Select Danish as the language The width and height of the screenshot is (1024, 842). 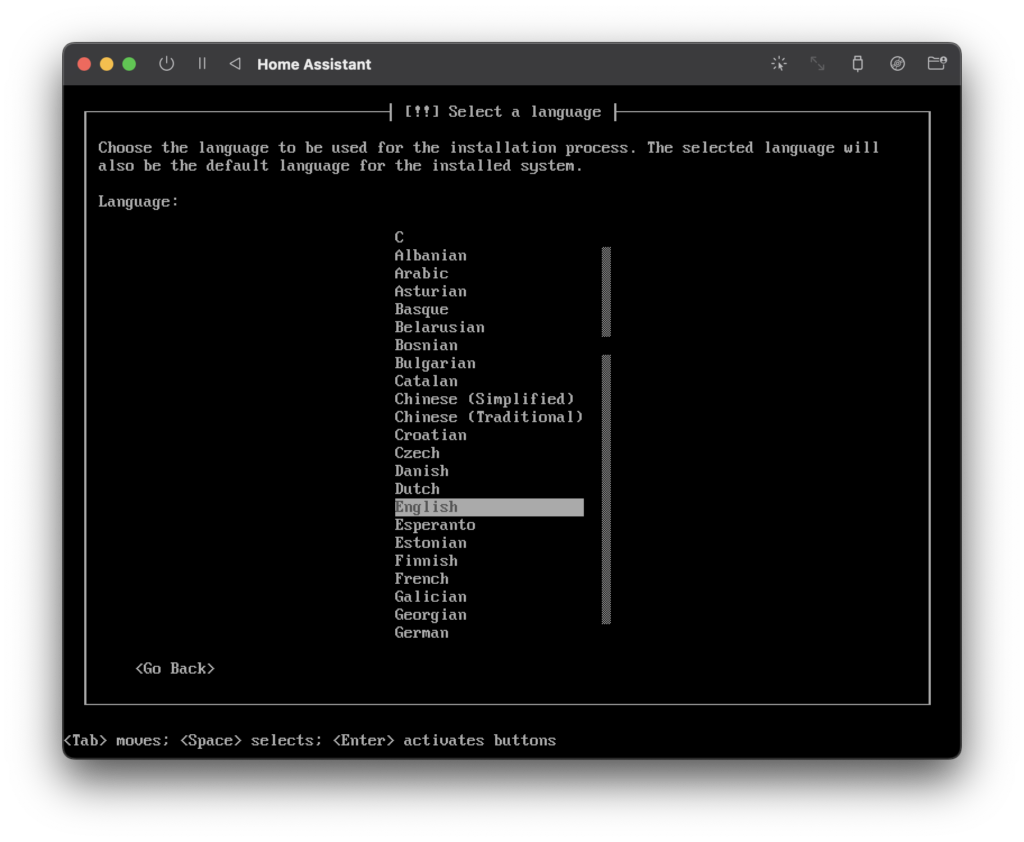pos(421,471)
